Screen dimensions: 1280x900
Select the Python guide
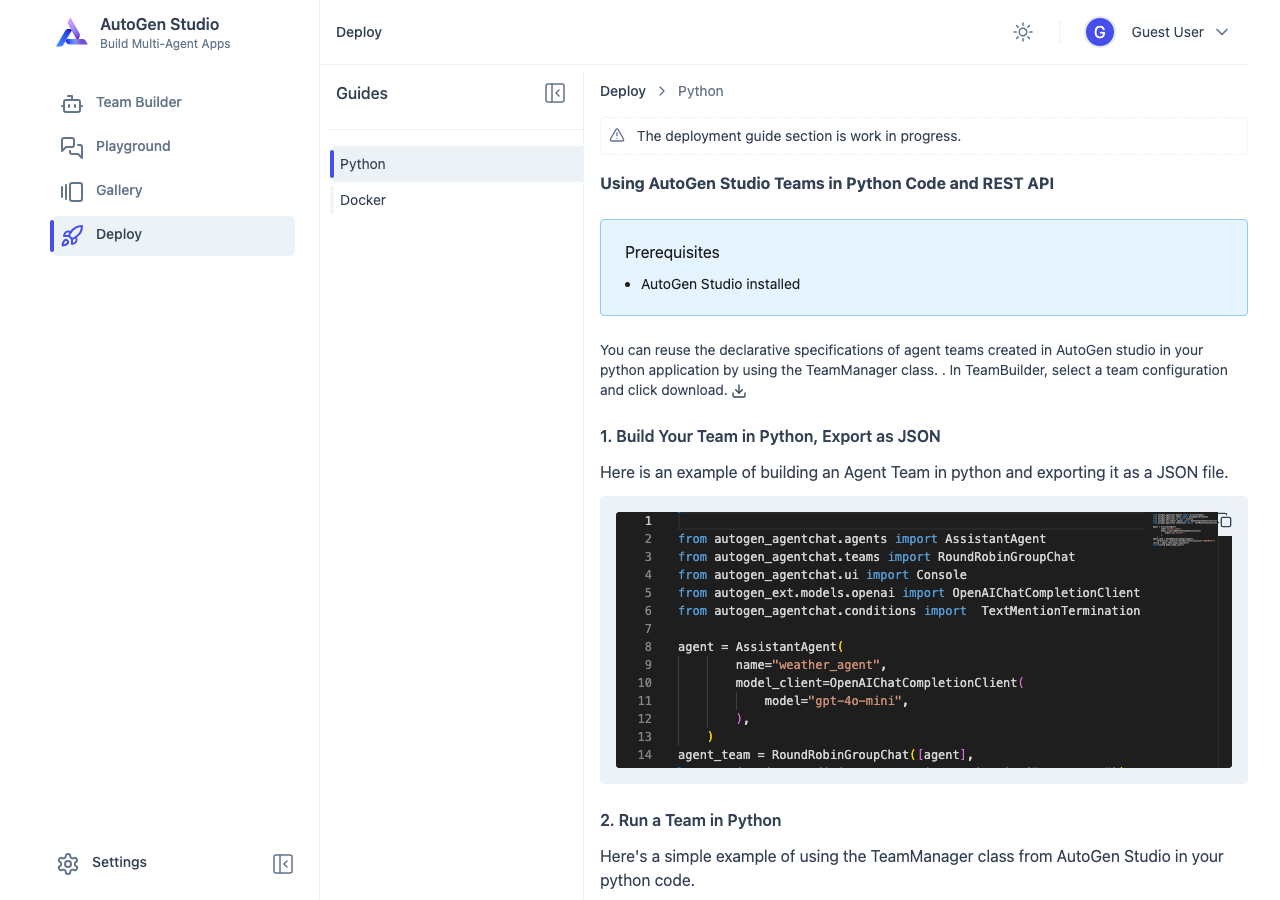click(456, 164)
